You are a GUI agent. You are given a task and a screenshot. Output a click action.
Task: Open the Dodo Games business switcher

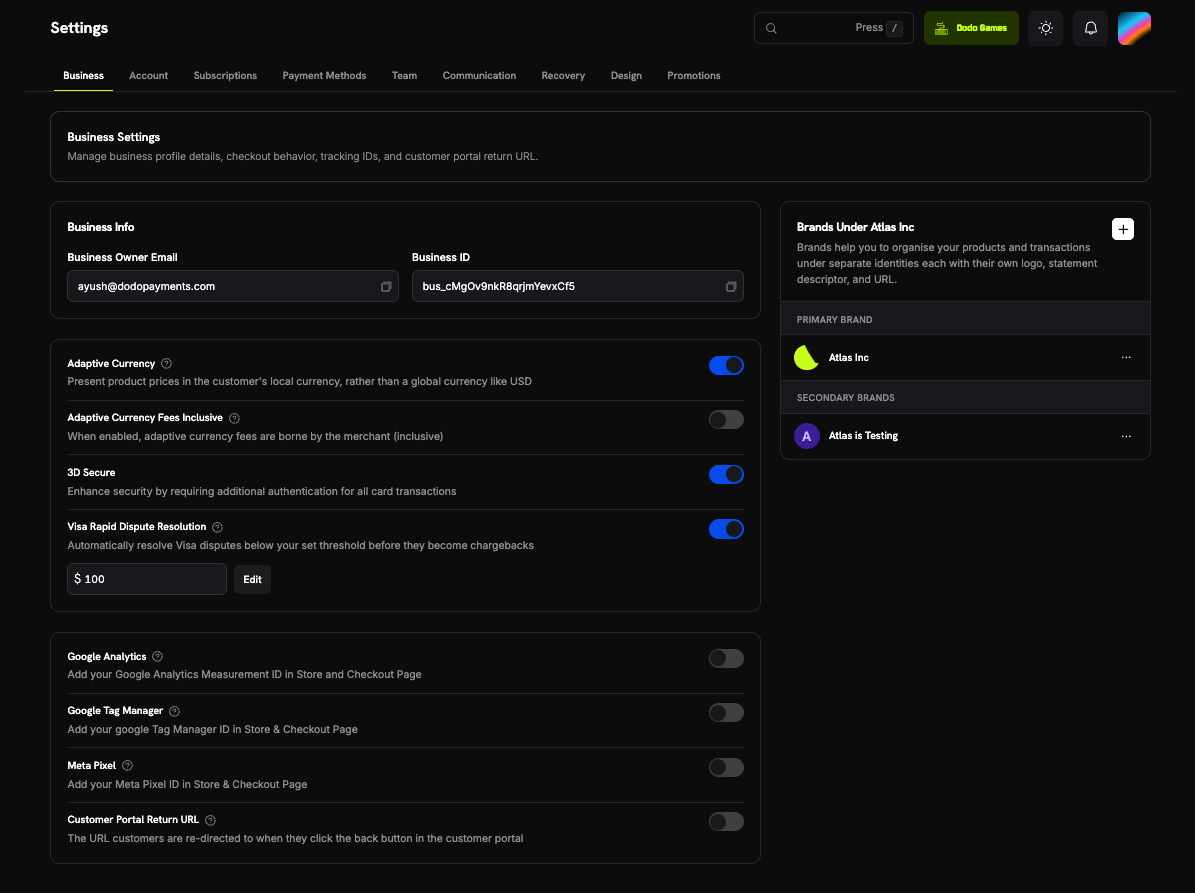tap(971, 28)
